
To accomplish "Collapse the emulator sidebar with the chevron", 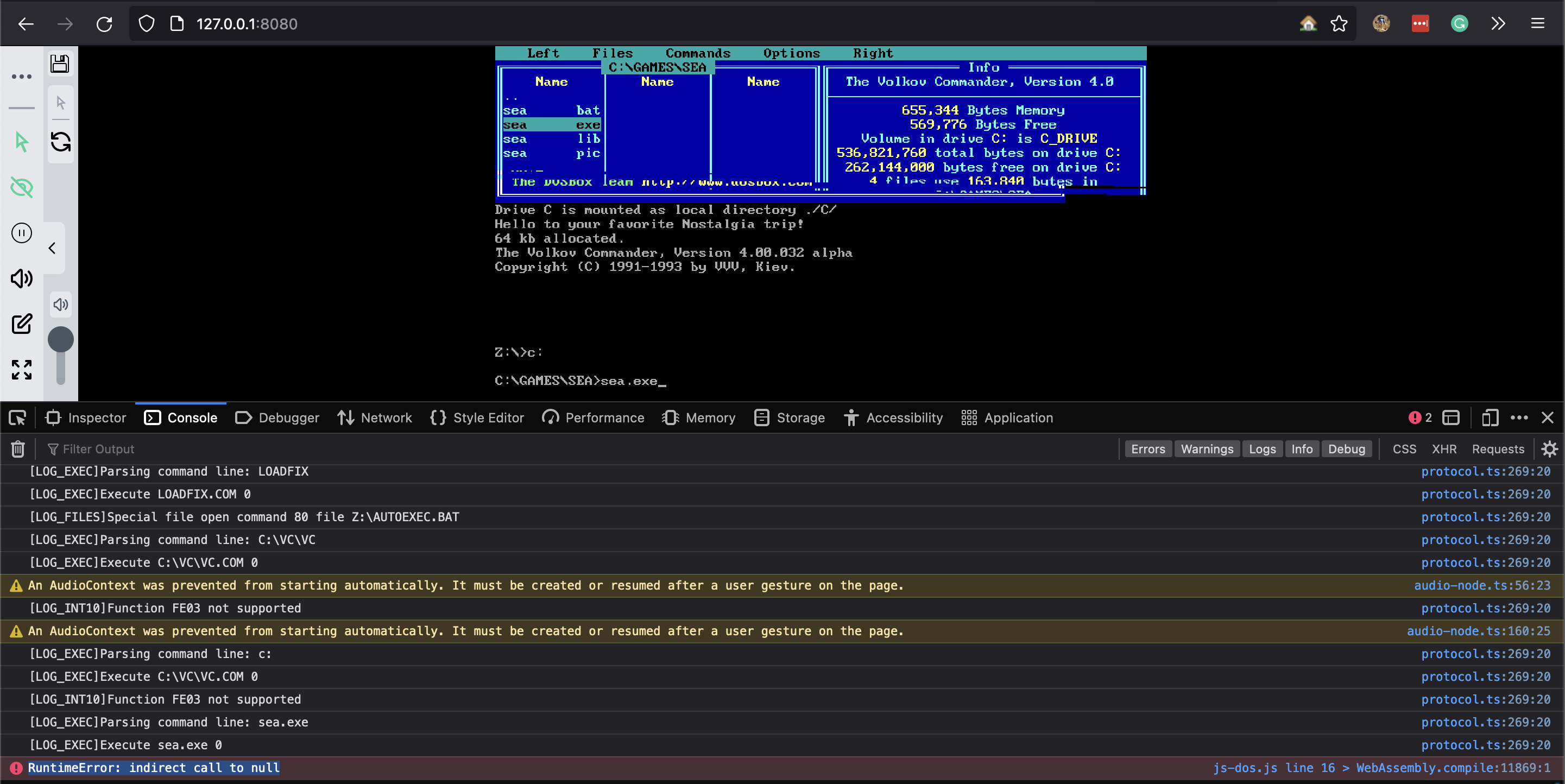I will pyautogui.click(x=52, y=247).
